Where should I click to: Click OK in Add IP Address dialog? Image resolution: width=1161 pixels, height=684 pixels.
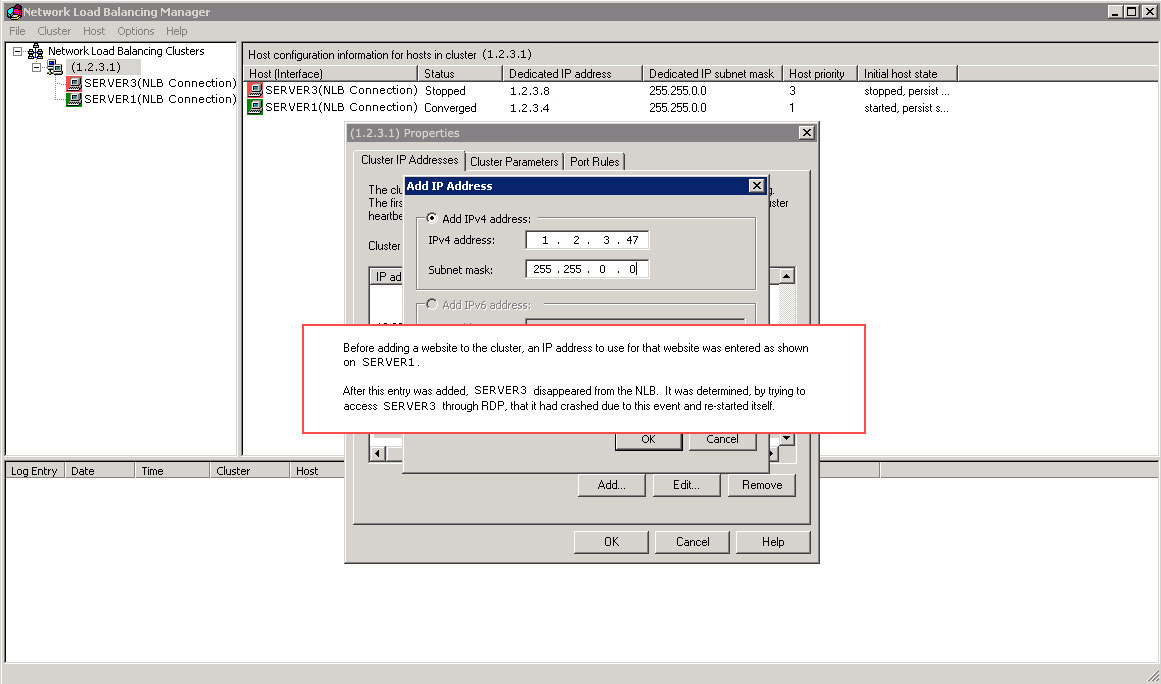(x=649, y=440)
